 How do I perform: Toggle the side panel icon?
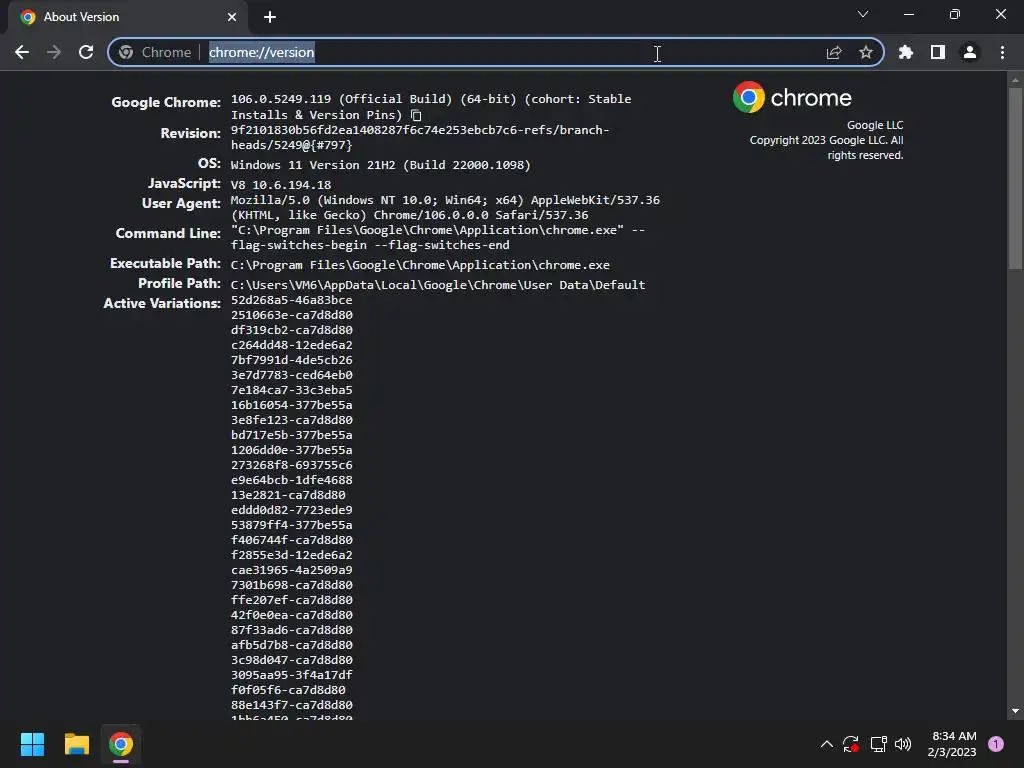(938, 52)
